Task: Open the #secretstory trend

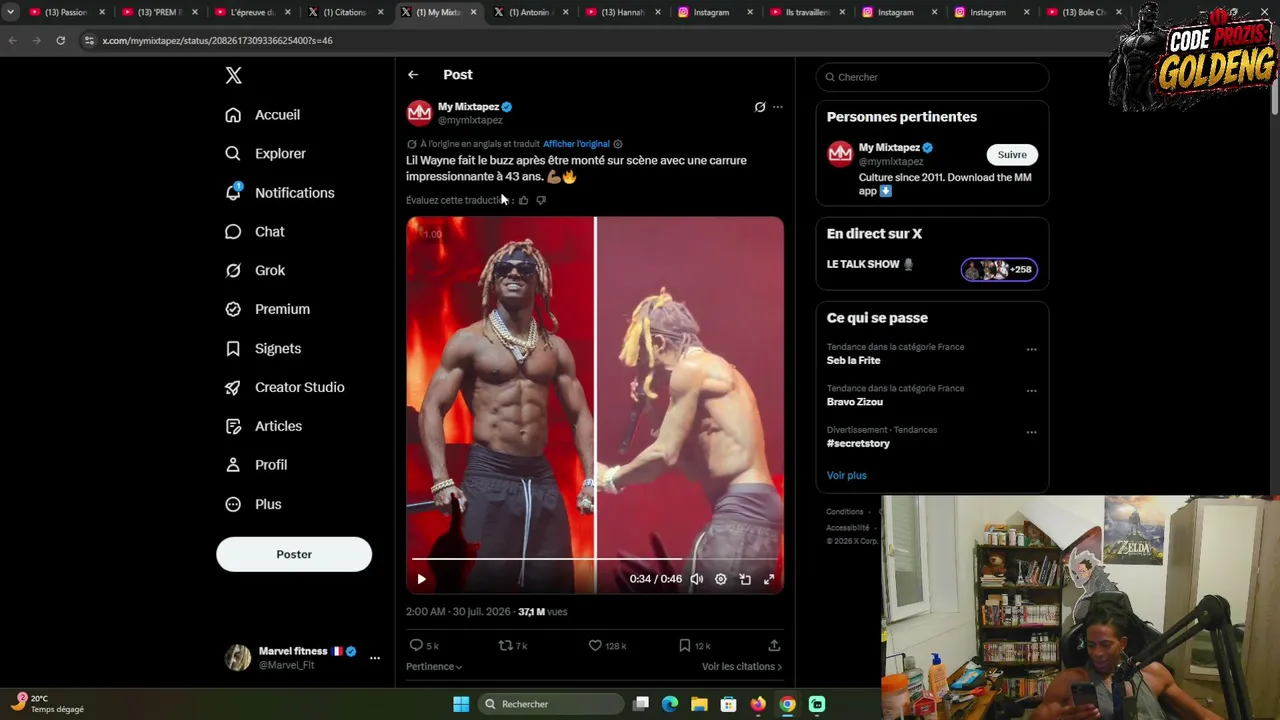Action: click(x=858, y=444)
